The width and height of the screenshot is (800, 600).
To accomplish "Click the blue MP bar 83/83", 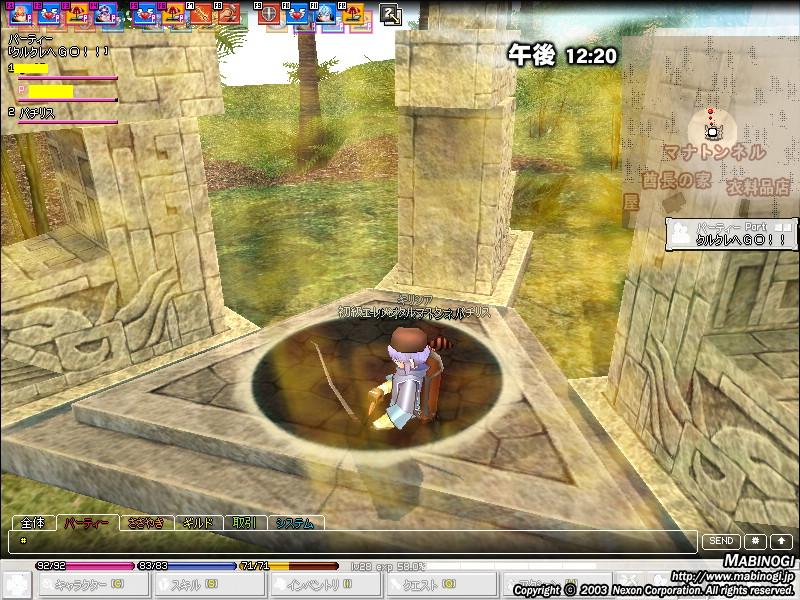I will tap(187, 566).
